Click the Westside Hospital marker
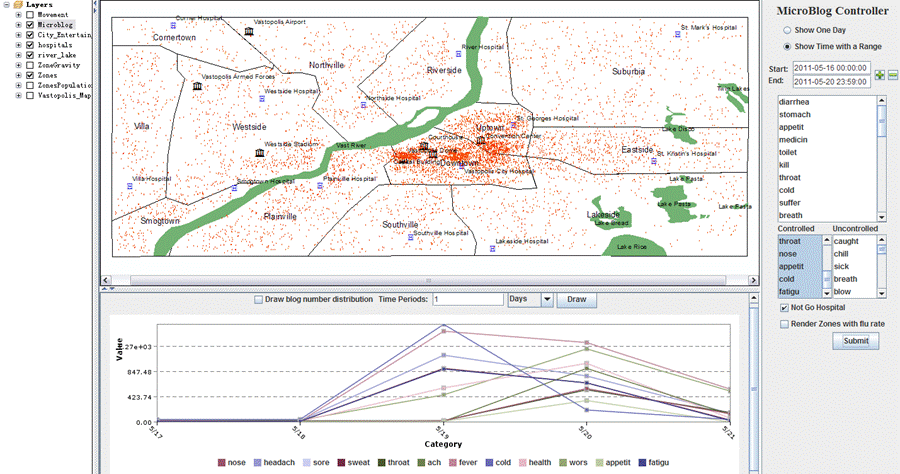 click(262, 99)
